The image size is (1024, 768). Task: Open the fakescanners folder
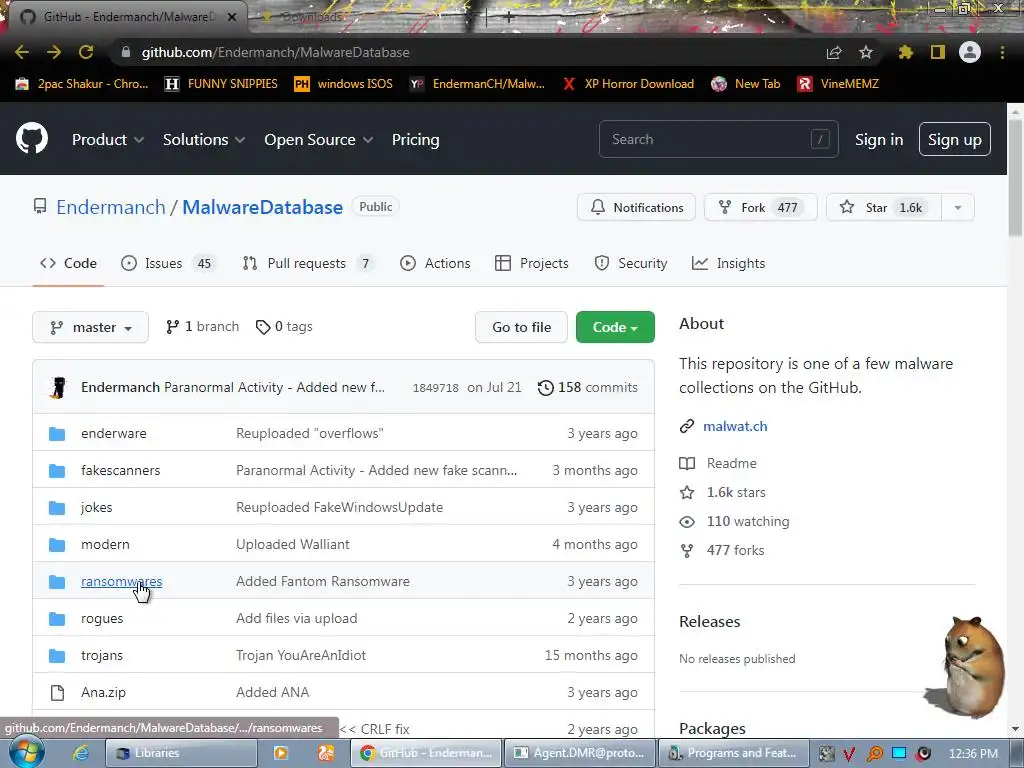click(120, 470)
